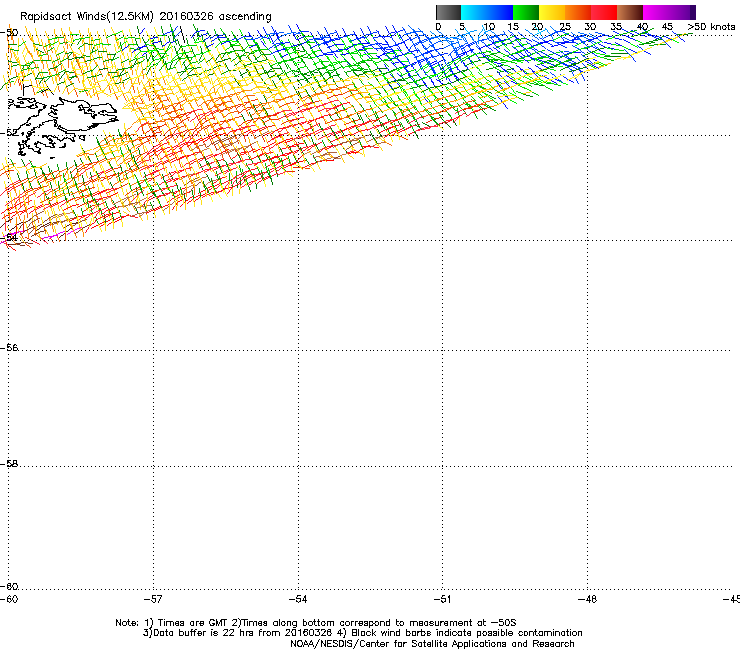Screen dimensions: 740x650
Task: Click the '25' label under the color bar
Action: pos(565,27)
